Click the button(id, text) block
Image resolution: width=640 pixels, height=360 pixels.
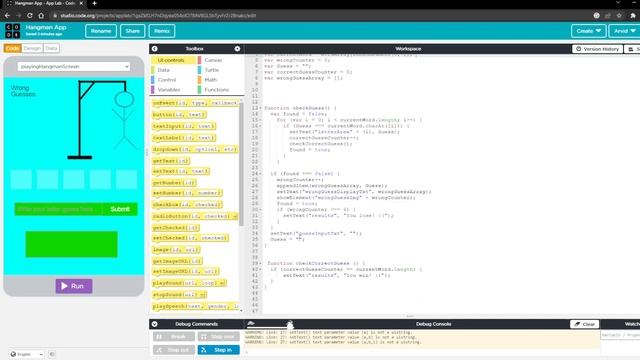[179, 115]
